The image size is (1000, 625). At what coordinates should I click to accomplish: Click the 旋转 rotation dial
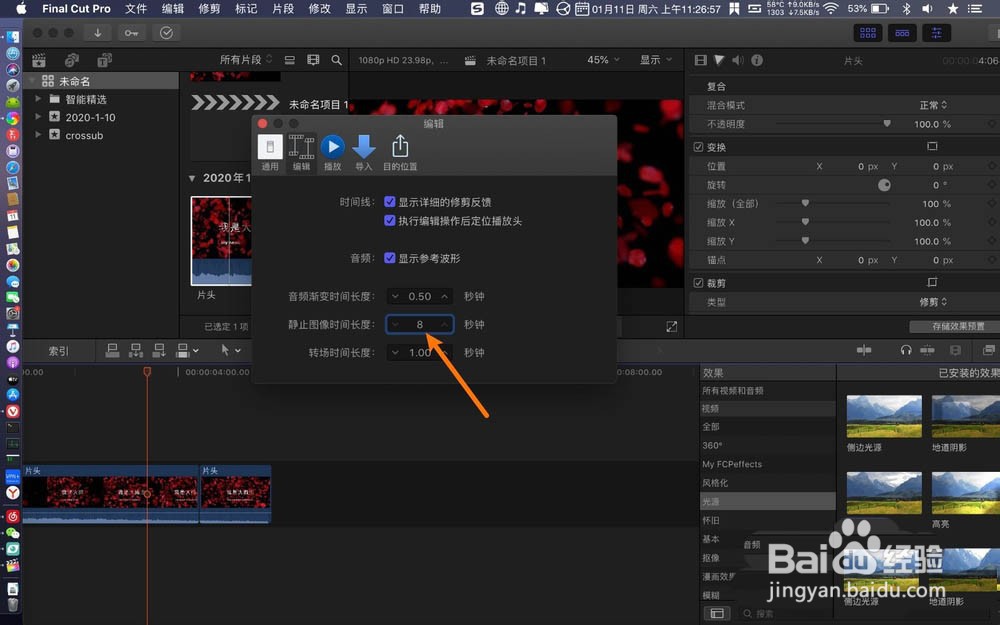point(884,185)
